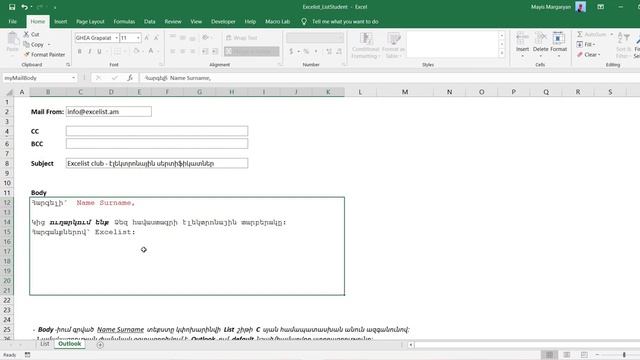Open Conditional Formatting menu
Image resolution: width=640 pixels, height=360 pixels.
point(365,45)
